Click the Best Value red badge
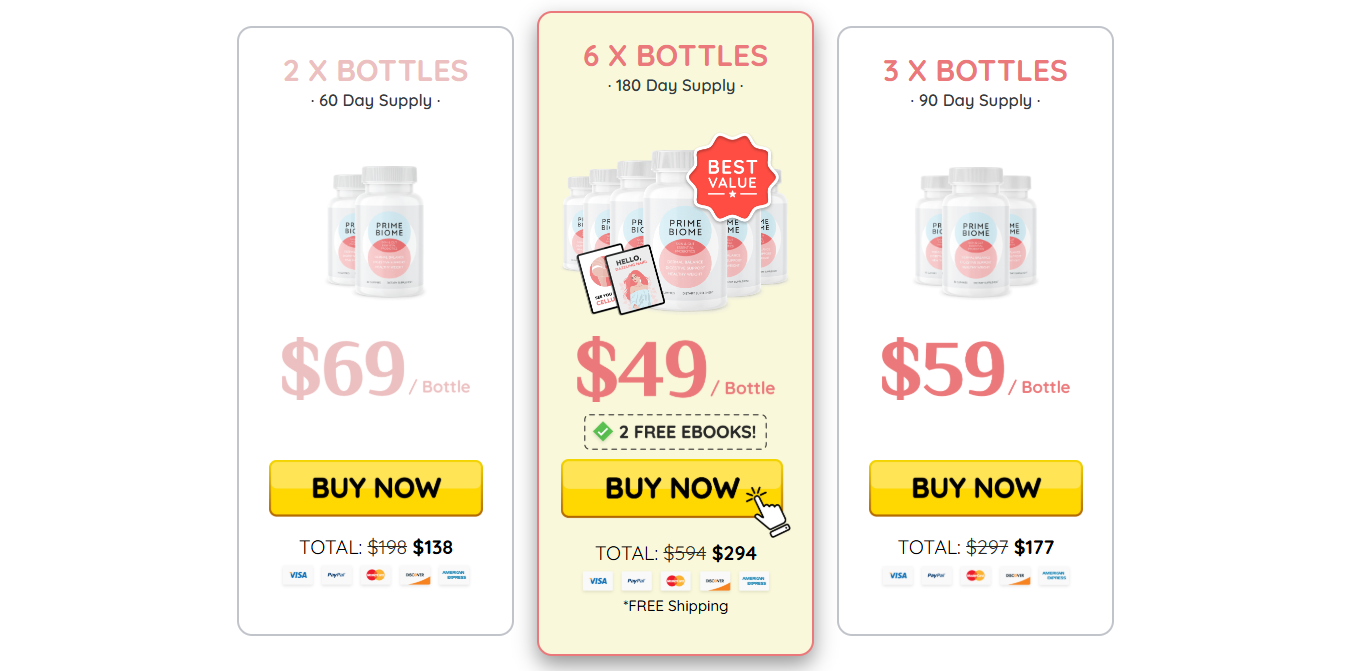 click(733, 177)
